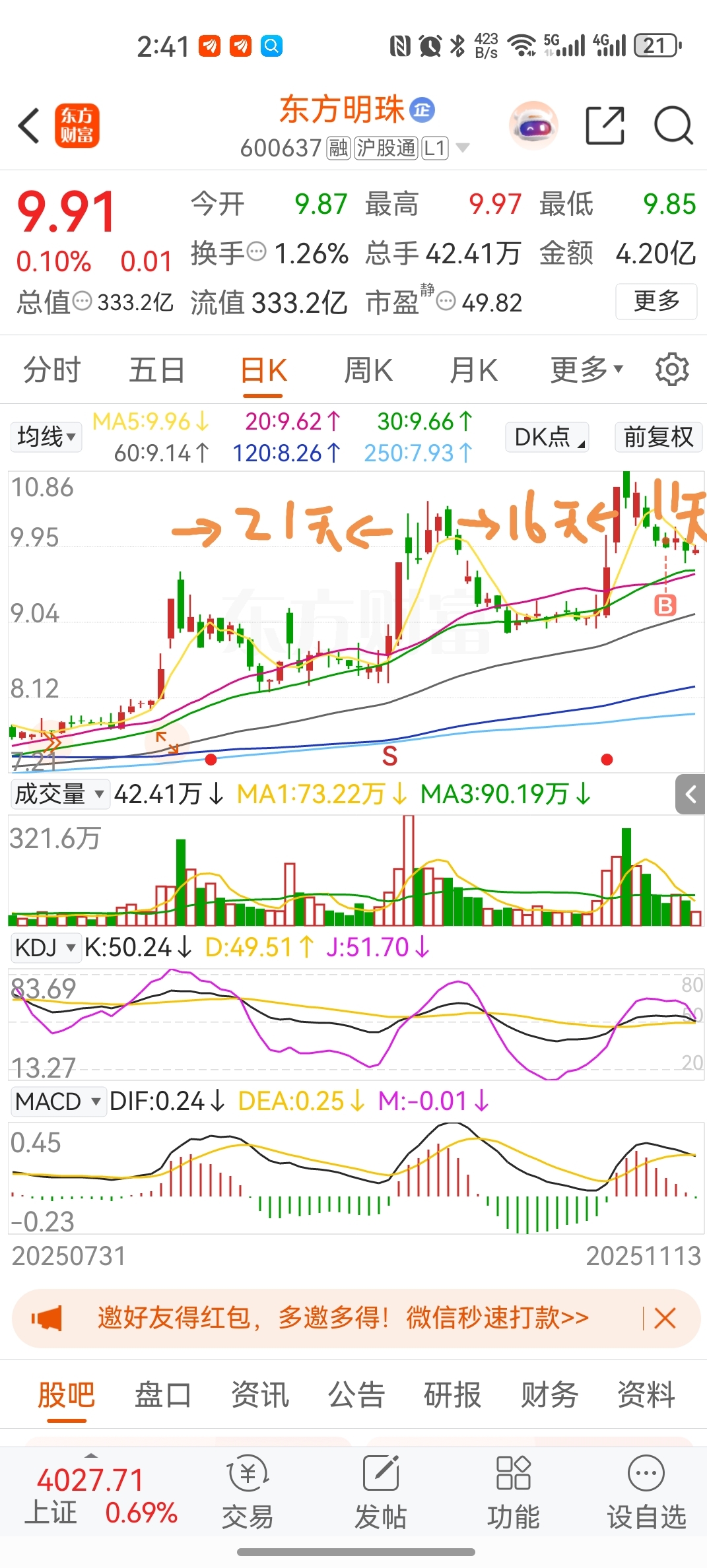Image resolution: width=707 pixels, height=1568 pixels.
Task: Tap the back arrow icon
Action: 29,125
